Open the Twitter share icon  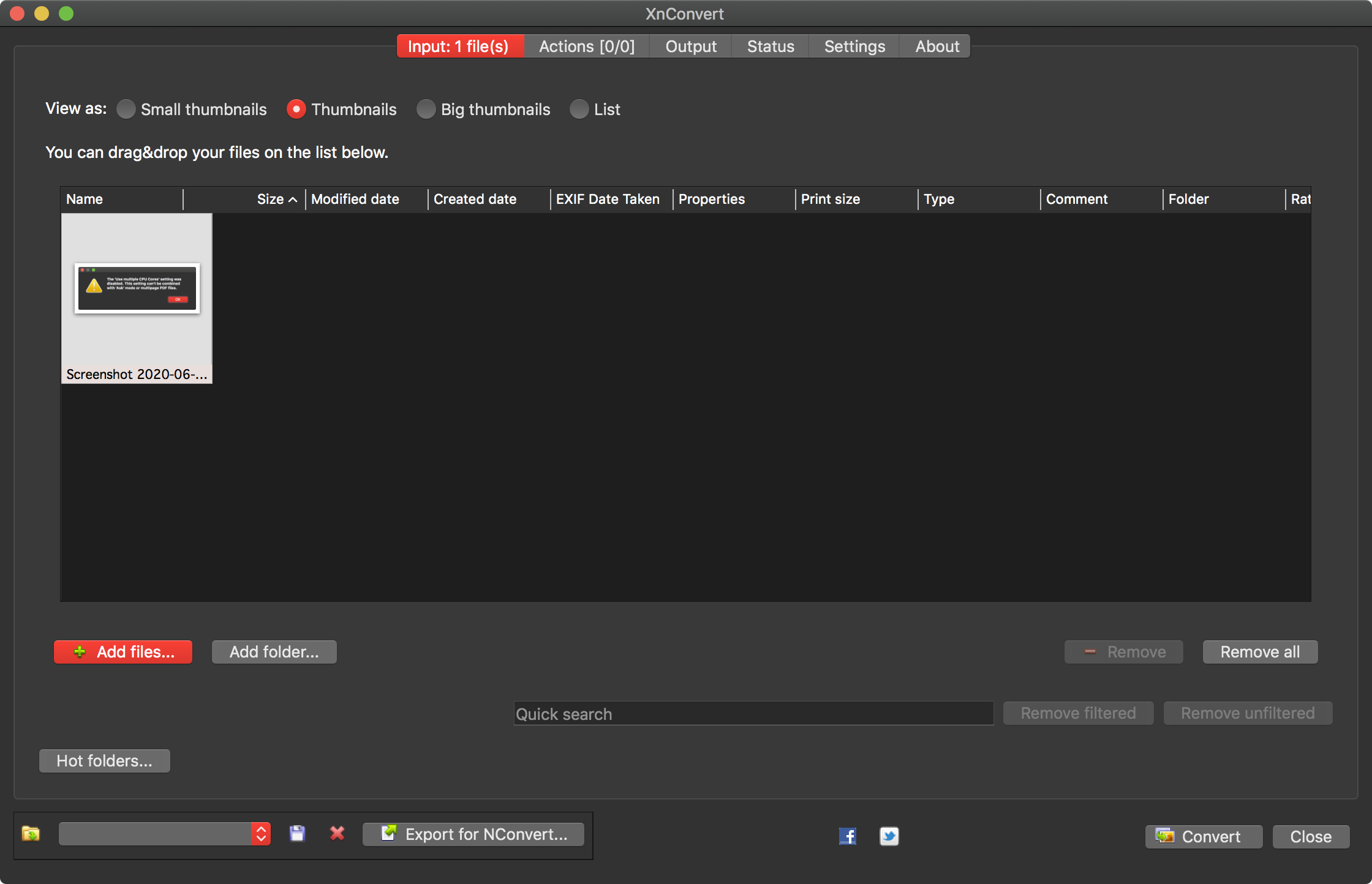coord(889,836)
